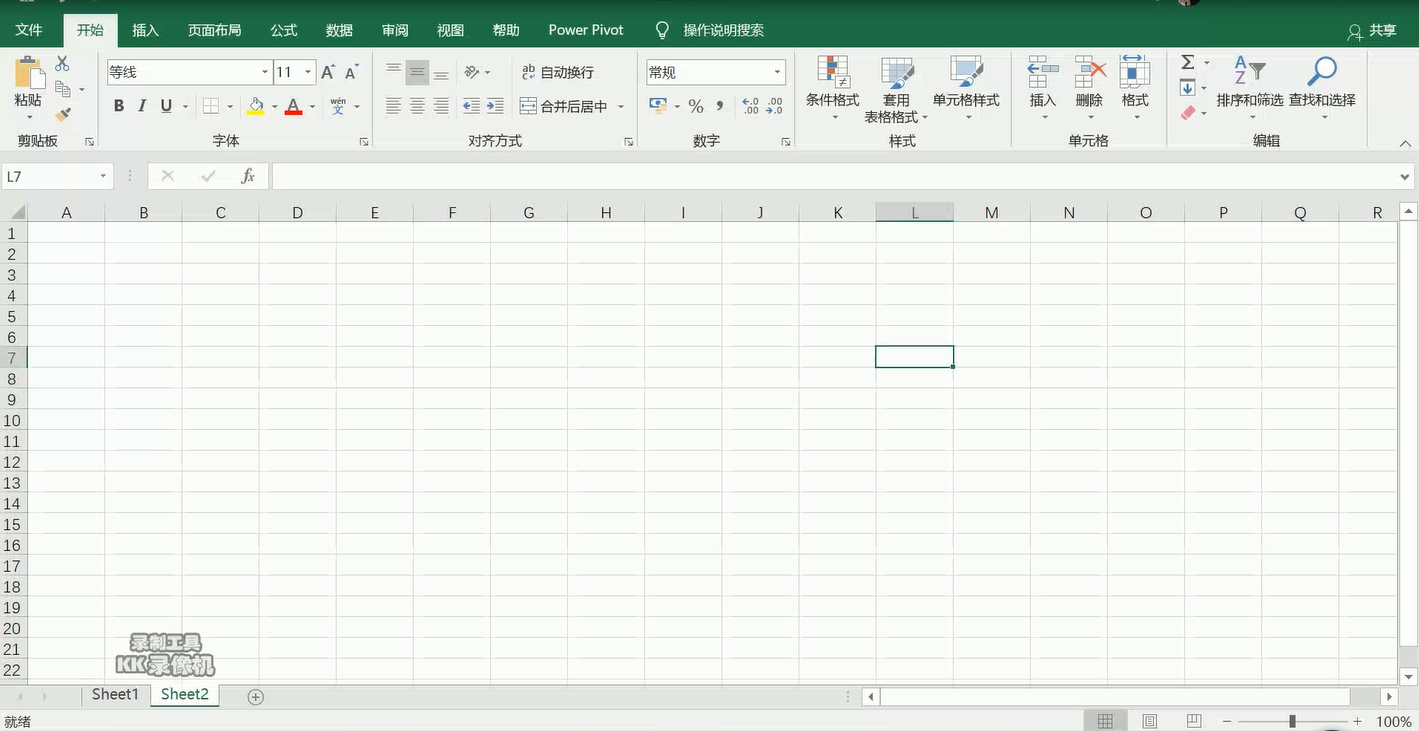Expand the font name dropdown (等线)
The width and height of the screenshot is (1419, 731).
pyautogui.click(x=265, y=72)
